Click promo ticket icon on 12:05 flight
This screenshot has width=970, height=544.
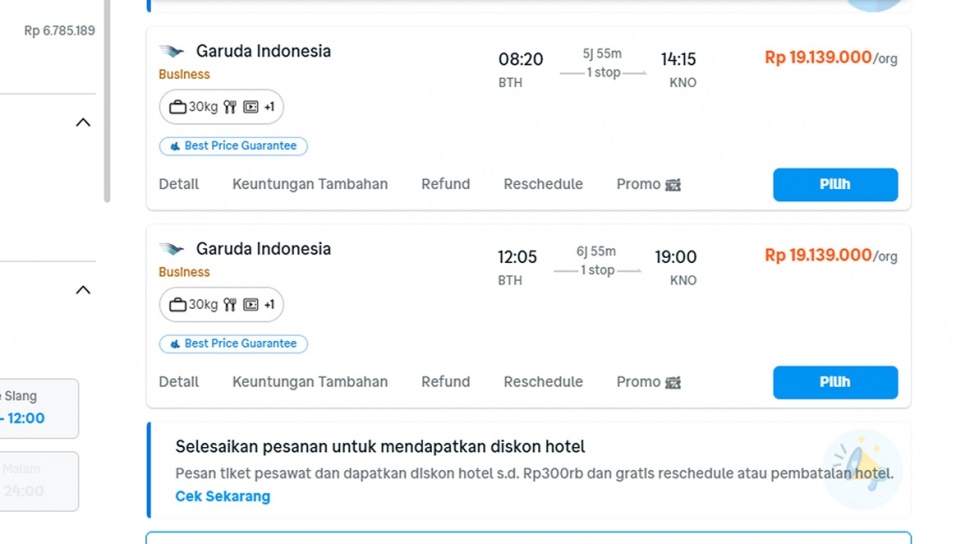[x=673, y=383]
